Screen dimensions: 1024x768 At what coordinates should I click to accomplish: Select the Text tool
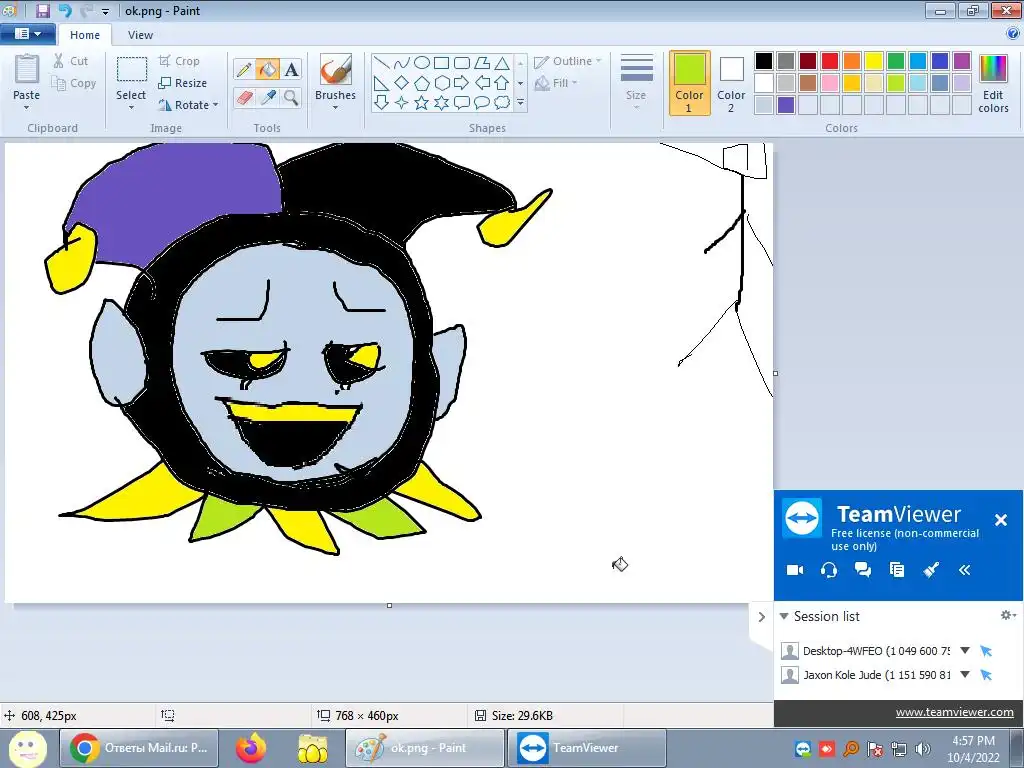point(291,69)
